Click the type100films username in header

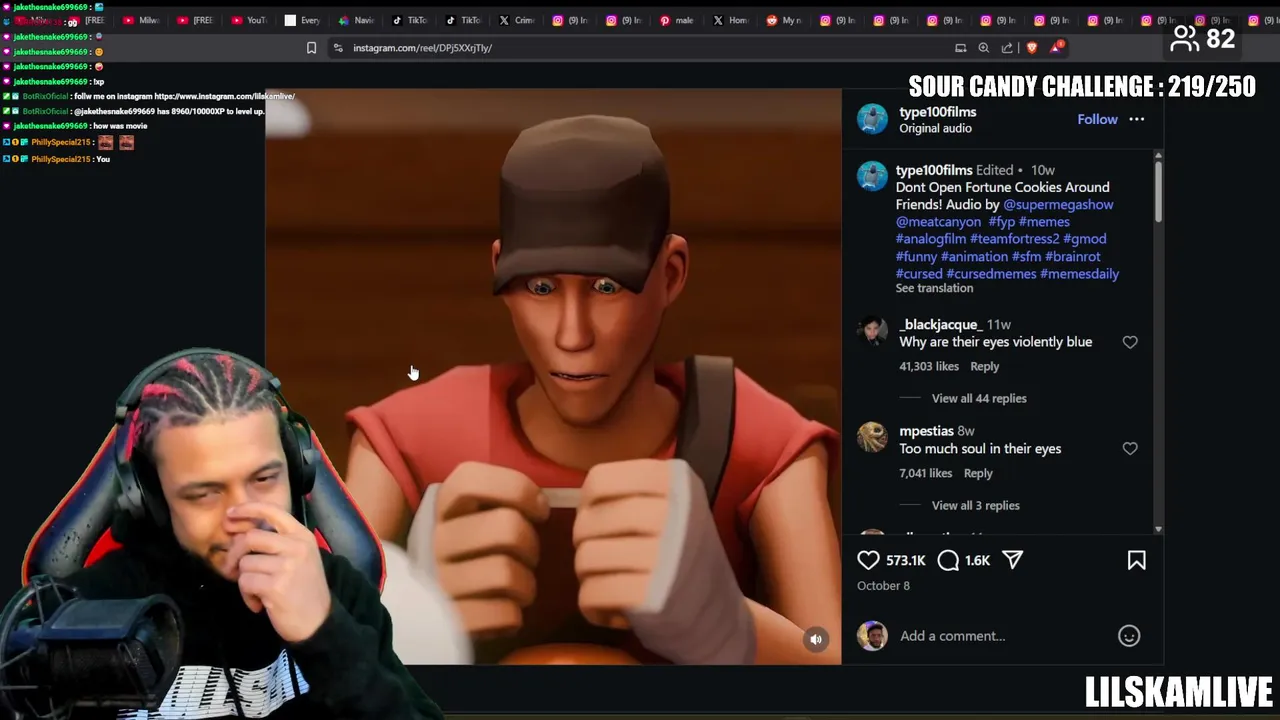[x=937, y=112]
